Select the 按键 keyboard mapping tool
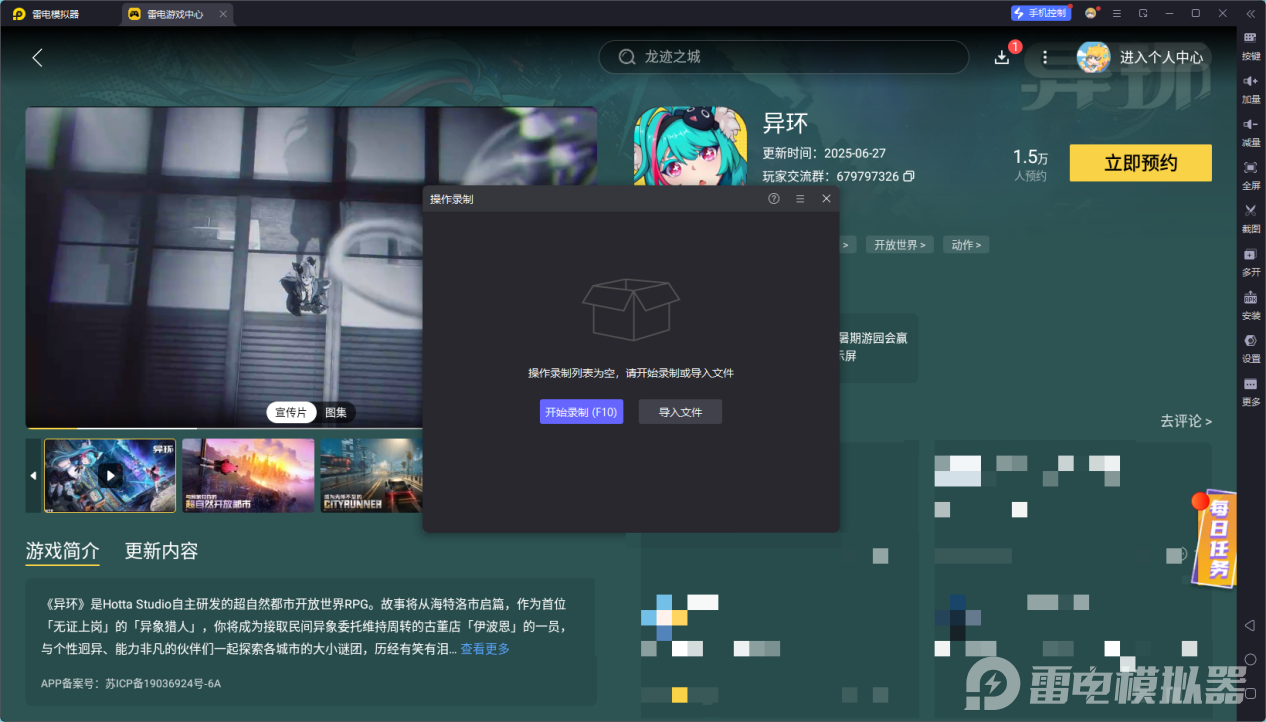The width and height of the screenshot is (1266, 722). coord(1250,44)
